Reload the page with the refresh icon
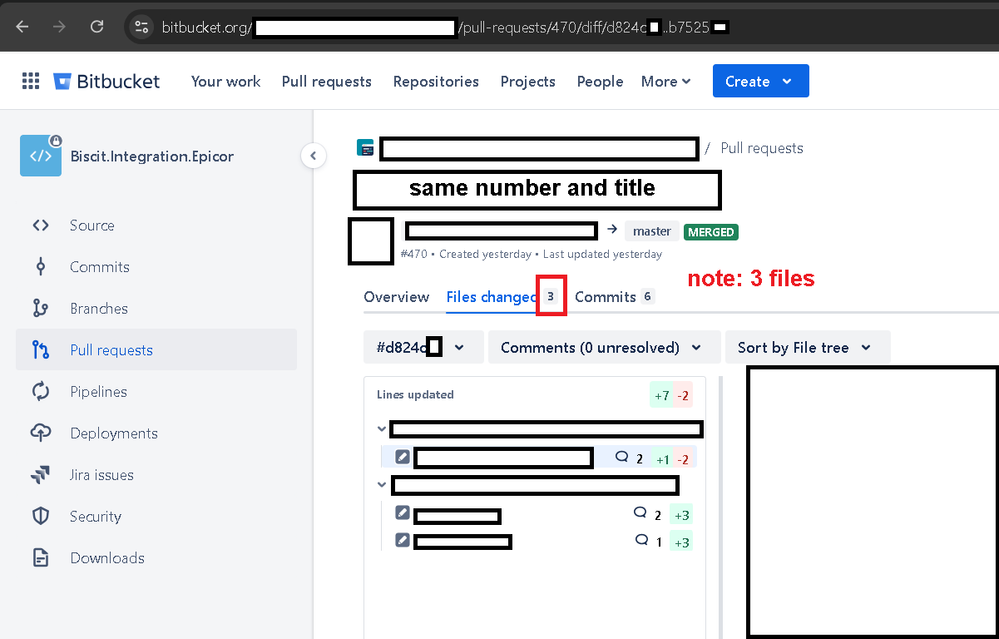This screenshot has width=999, height=639. [x=97, y=27]
